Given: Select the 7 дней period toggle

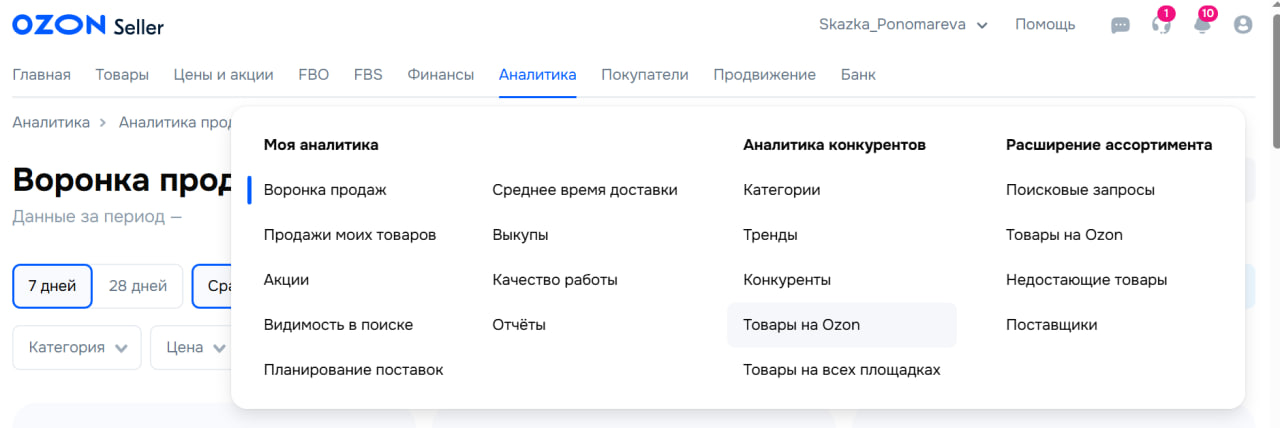Looking at the screenshot, I should pyautogui.click(x=52, y=286).
